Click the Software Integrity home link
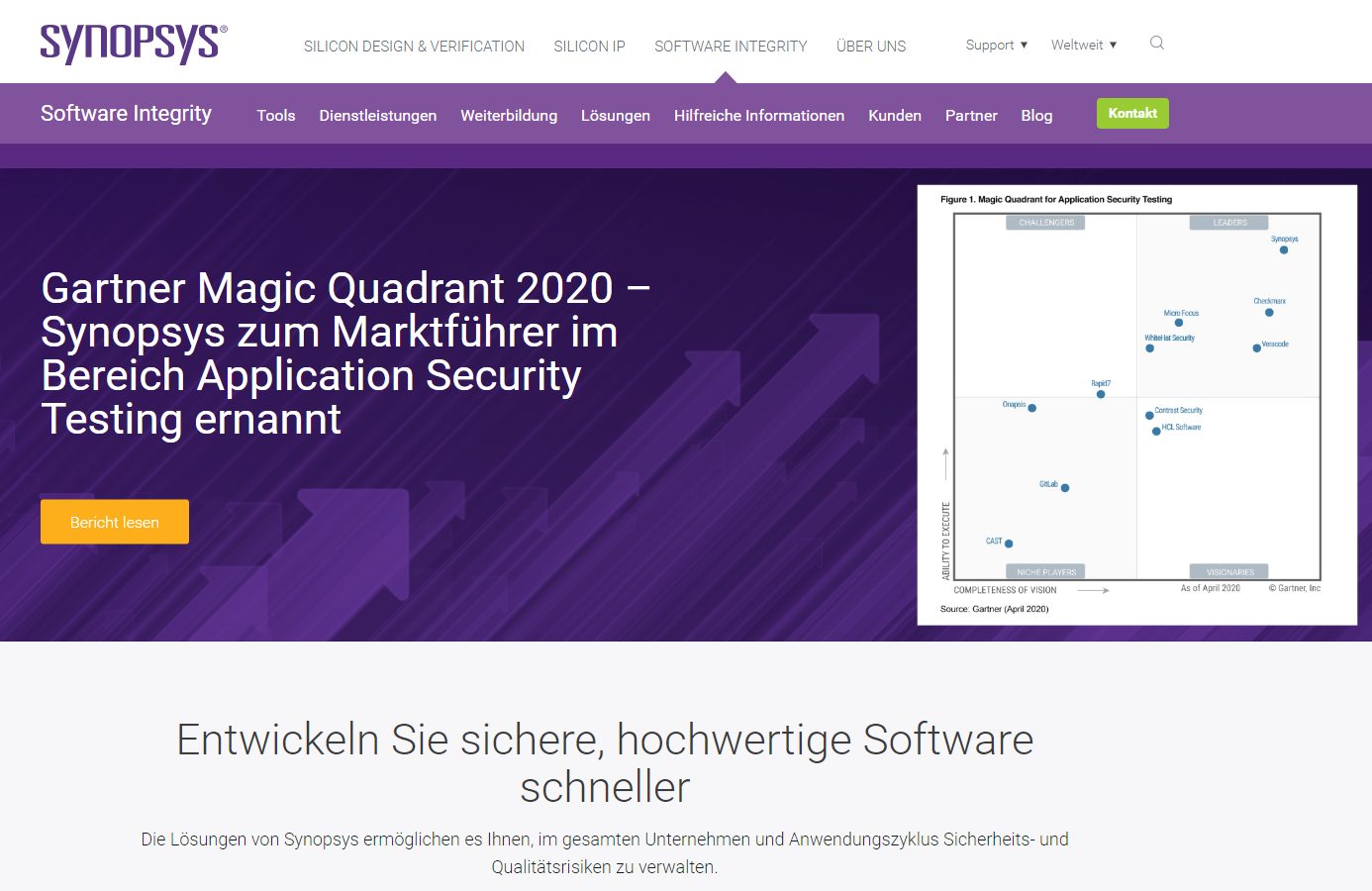The image size is (1372, 891). (126, 113)
